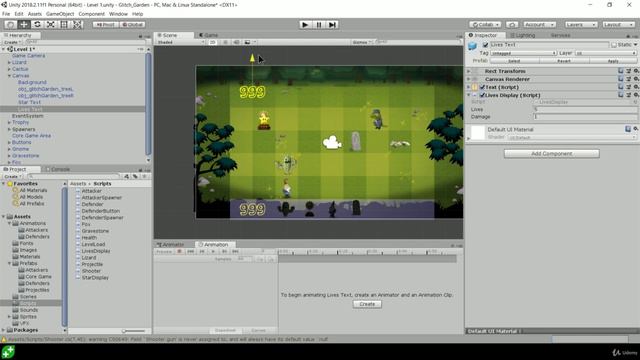Toggle 2D mode in the Scene view
Viewport: 640px width, 360px height.
click(x=212, y=42)
